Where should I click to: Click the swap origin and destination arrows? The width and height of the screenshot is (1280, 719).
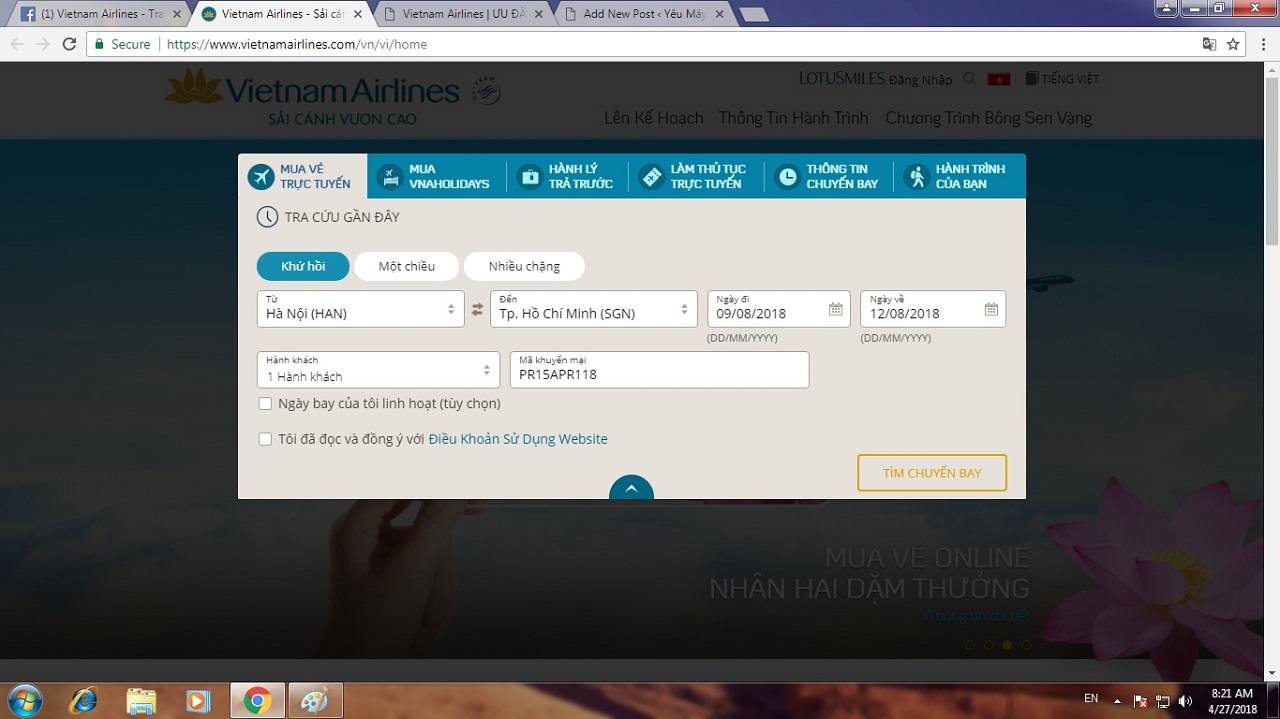tap(477, 309)
